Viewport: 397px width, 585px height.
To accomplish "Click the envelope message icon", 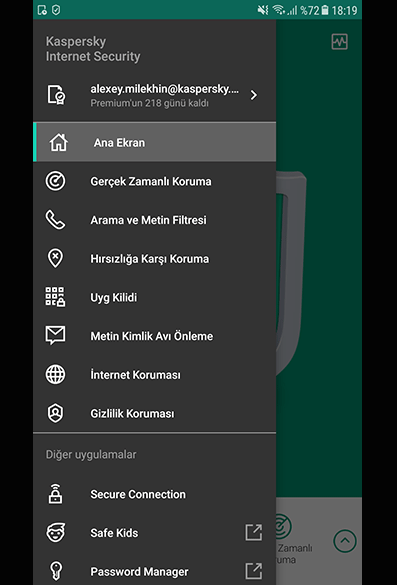I will coord(55,335).
